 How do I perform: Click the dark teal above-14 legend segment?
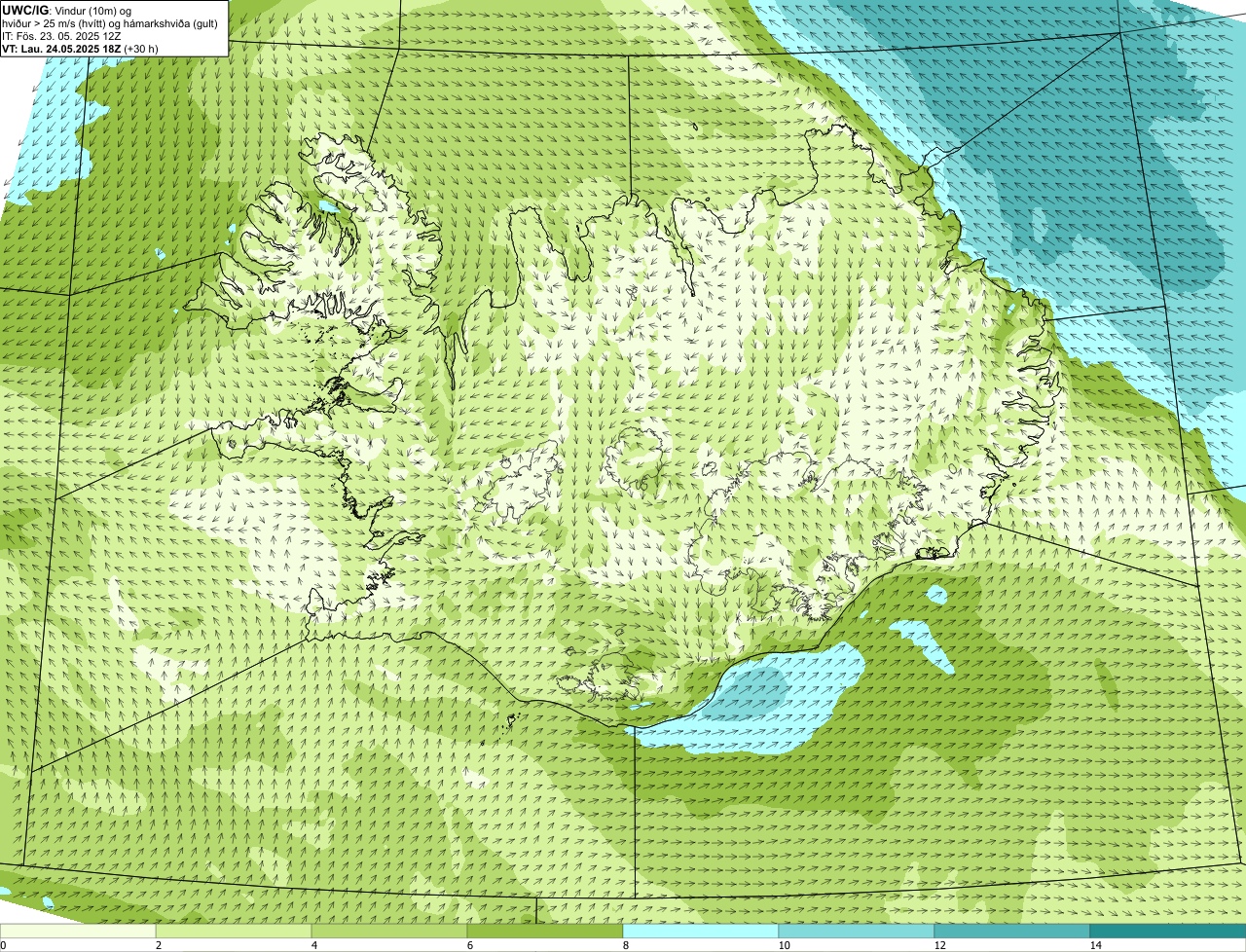(1168, 931)
